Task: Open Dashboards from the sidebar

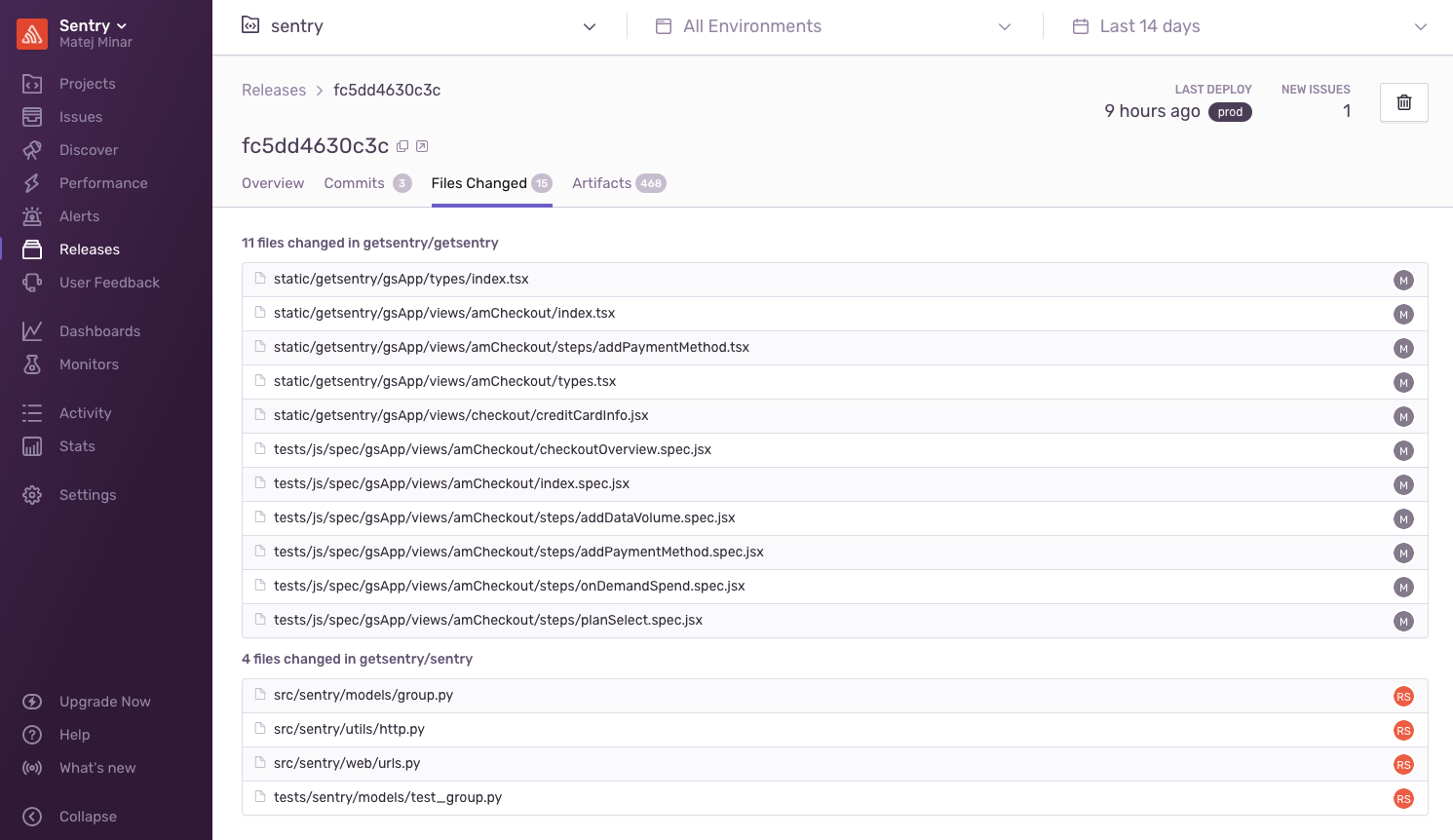Action: coord(99,331)
